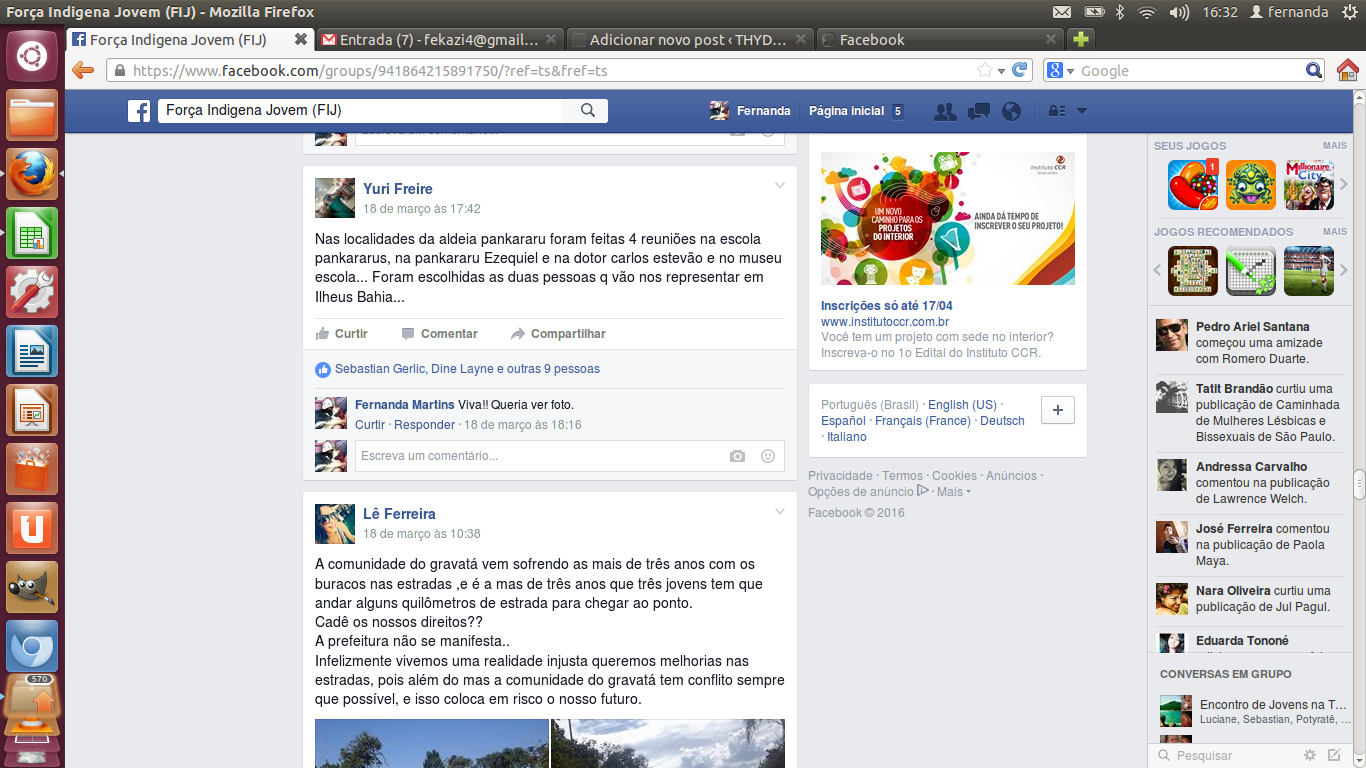Viewport: 1366px width, 768px height.
Task: Open search engine selector Google dropdown
Action: click(x=1059, y=70)
